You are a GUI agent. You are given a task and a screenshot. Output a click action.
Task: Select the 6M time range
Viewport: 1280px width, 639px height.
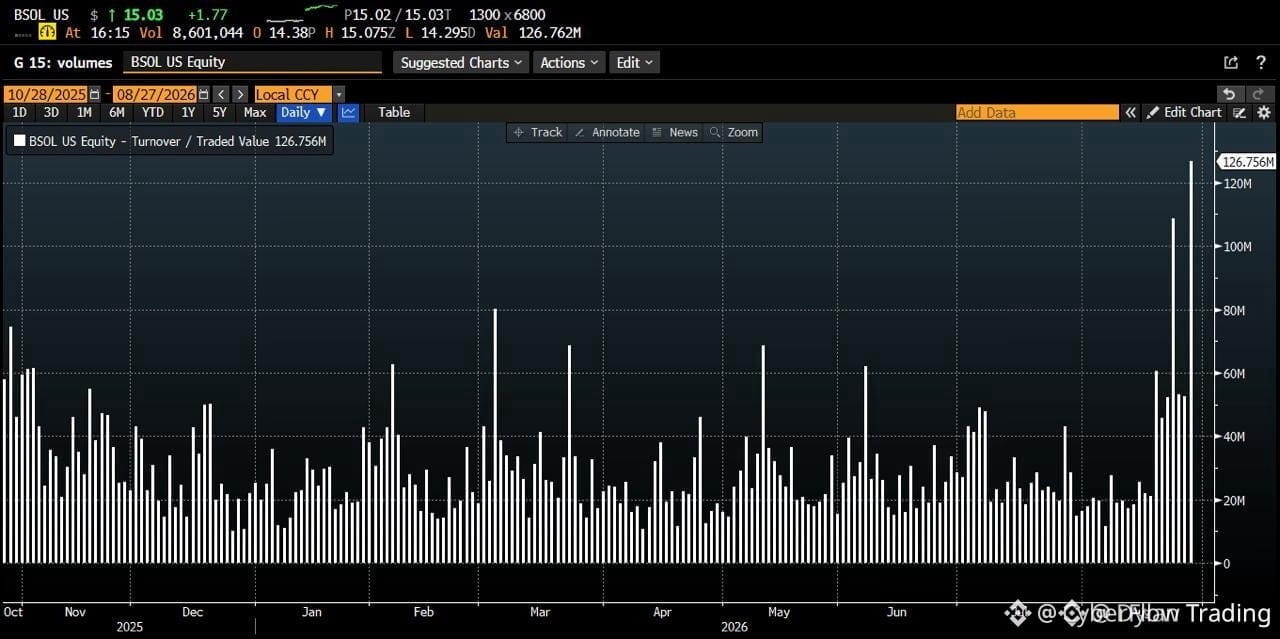[117, 112]
